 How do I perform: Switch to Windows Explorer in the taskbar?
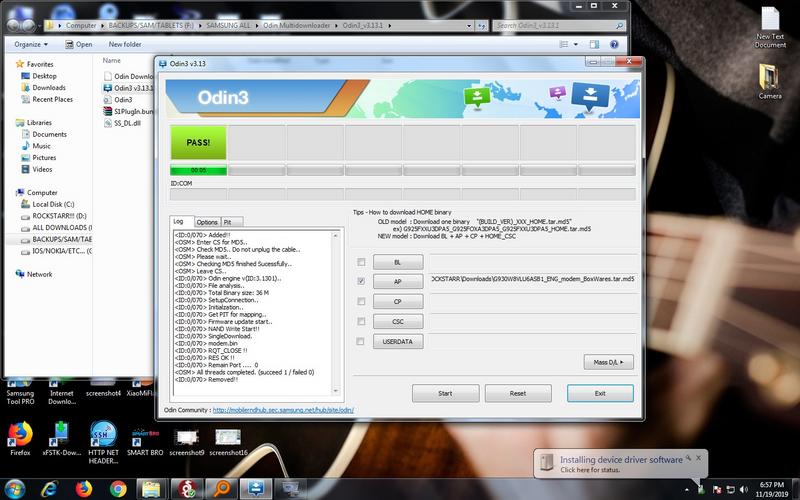[x=152, y=489]
